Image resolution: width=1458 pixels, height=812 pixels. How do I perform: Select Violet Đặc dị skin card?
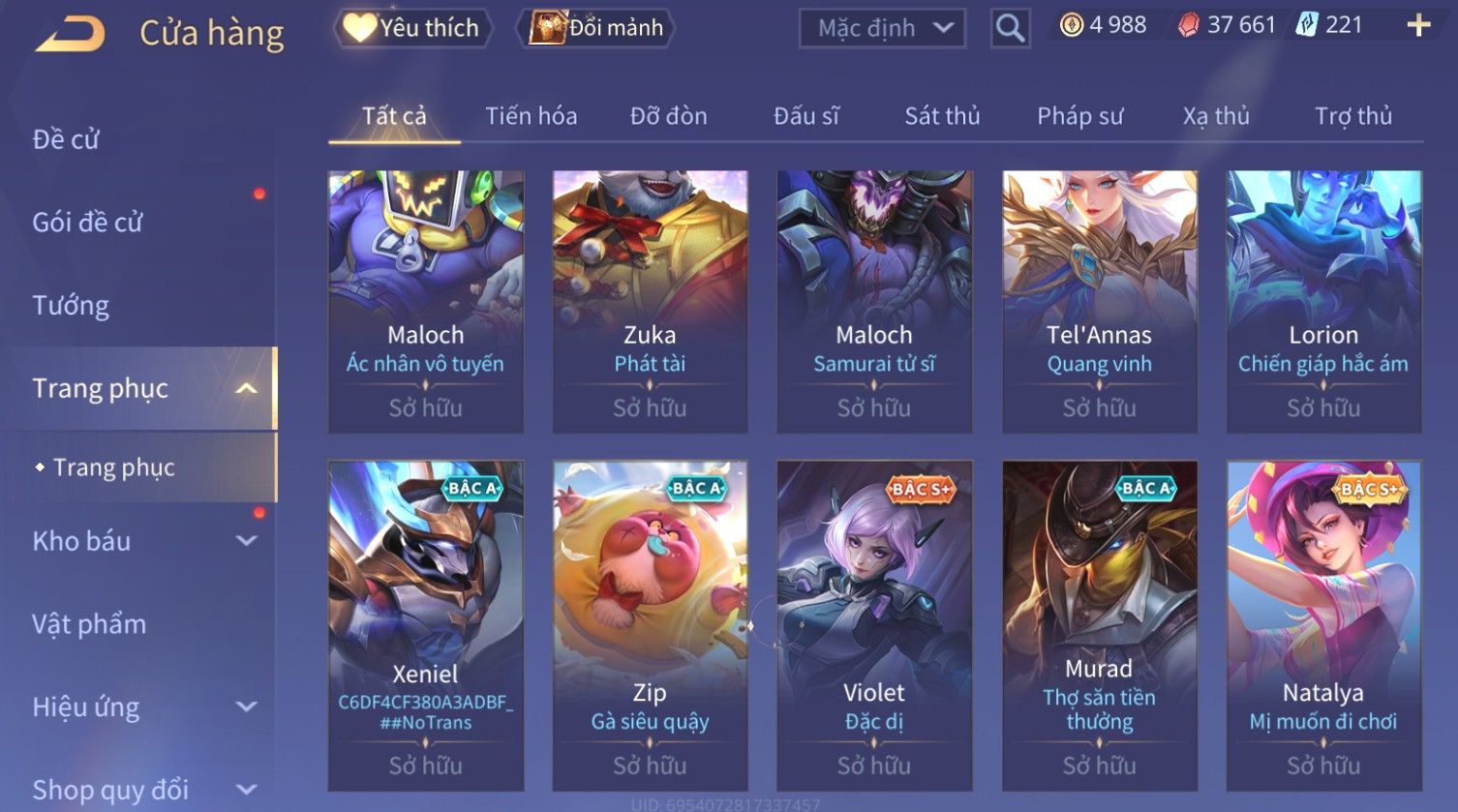tap(874, 625)
